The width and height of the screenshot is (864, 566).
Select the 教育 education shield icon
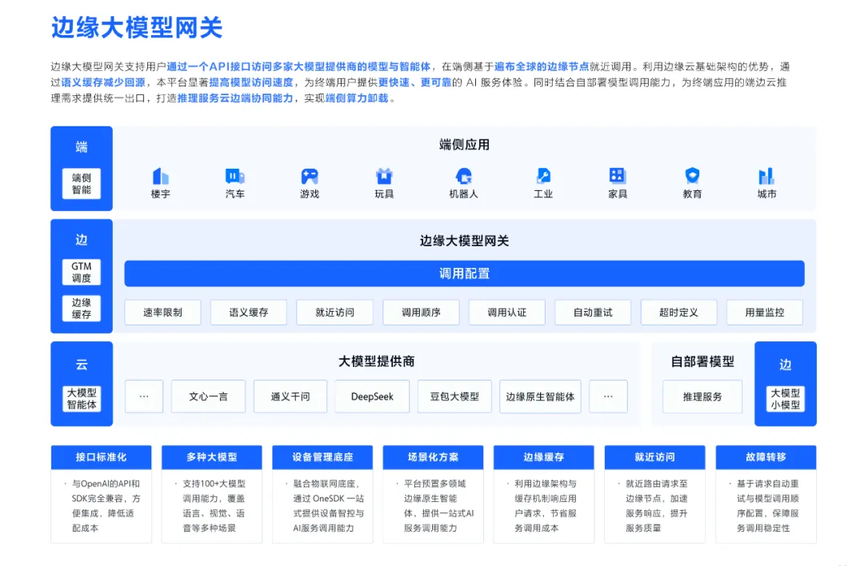pyautogui.click(x=692, y=176)
